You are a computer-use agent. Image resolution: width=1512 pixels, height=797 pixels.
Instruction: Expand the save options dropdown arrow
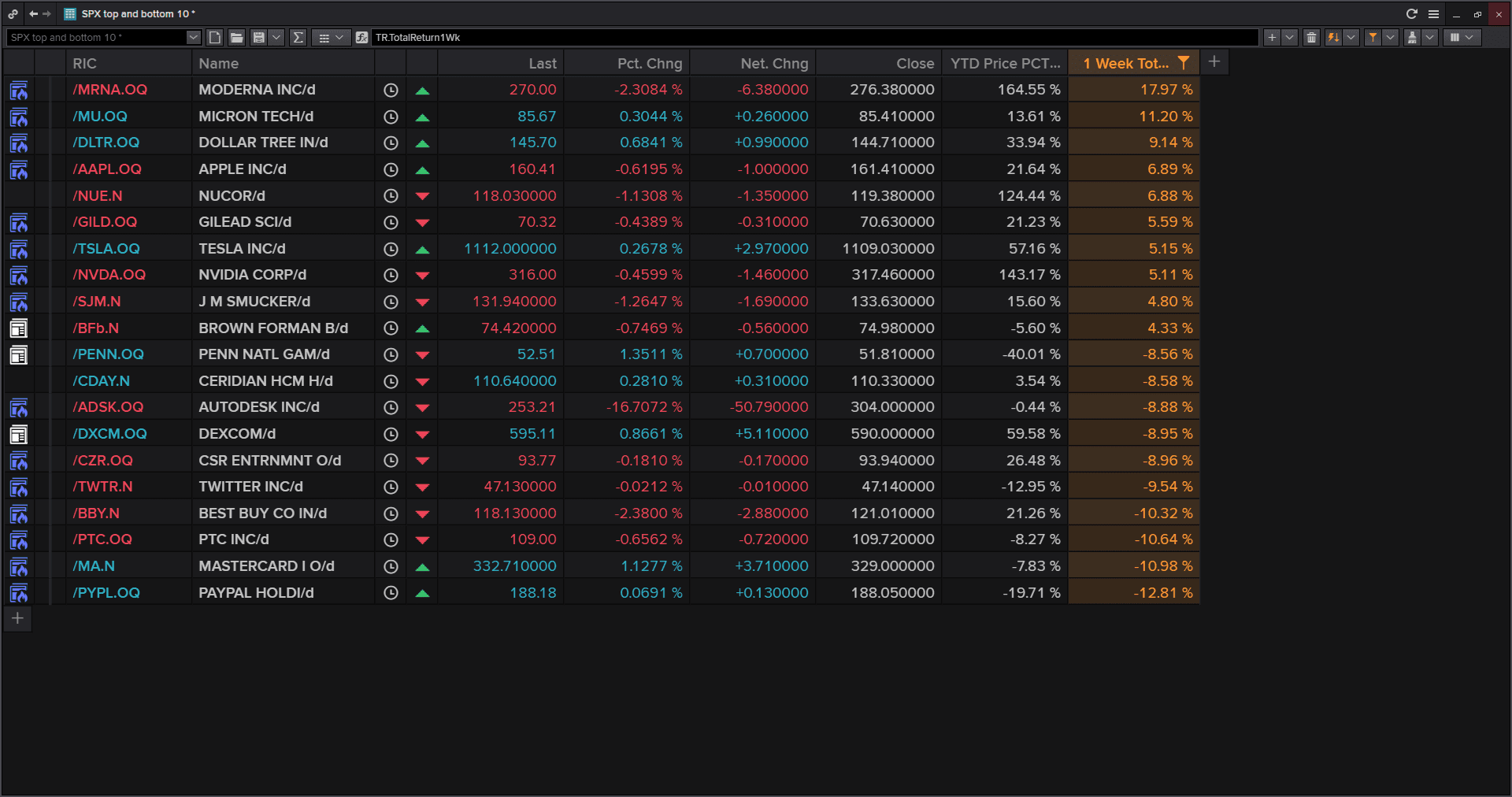[276, 37]
